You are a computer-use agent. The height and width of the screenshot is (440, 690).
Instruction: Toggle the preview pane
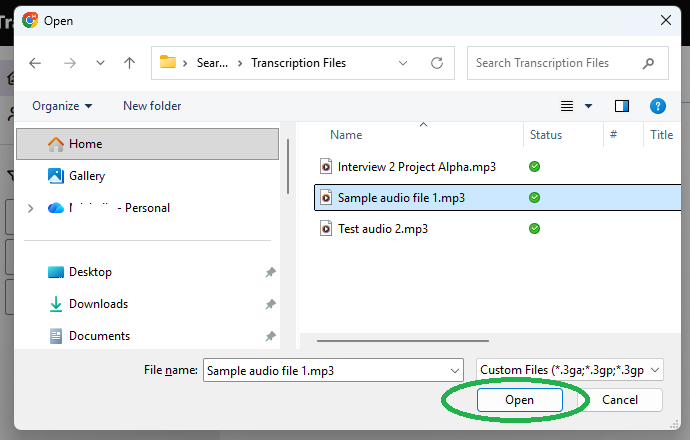pyautogui.click(x=622, y=106)
